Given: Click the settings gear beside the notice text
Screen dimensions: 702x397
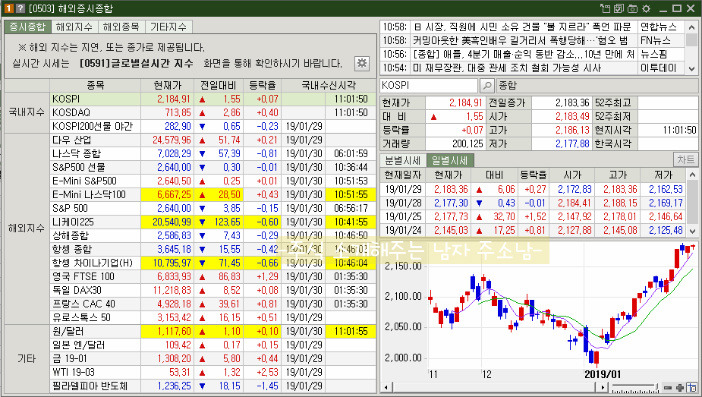Looking at the screenshot, I should 362,63.
